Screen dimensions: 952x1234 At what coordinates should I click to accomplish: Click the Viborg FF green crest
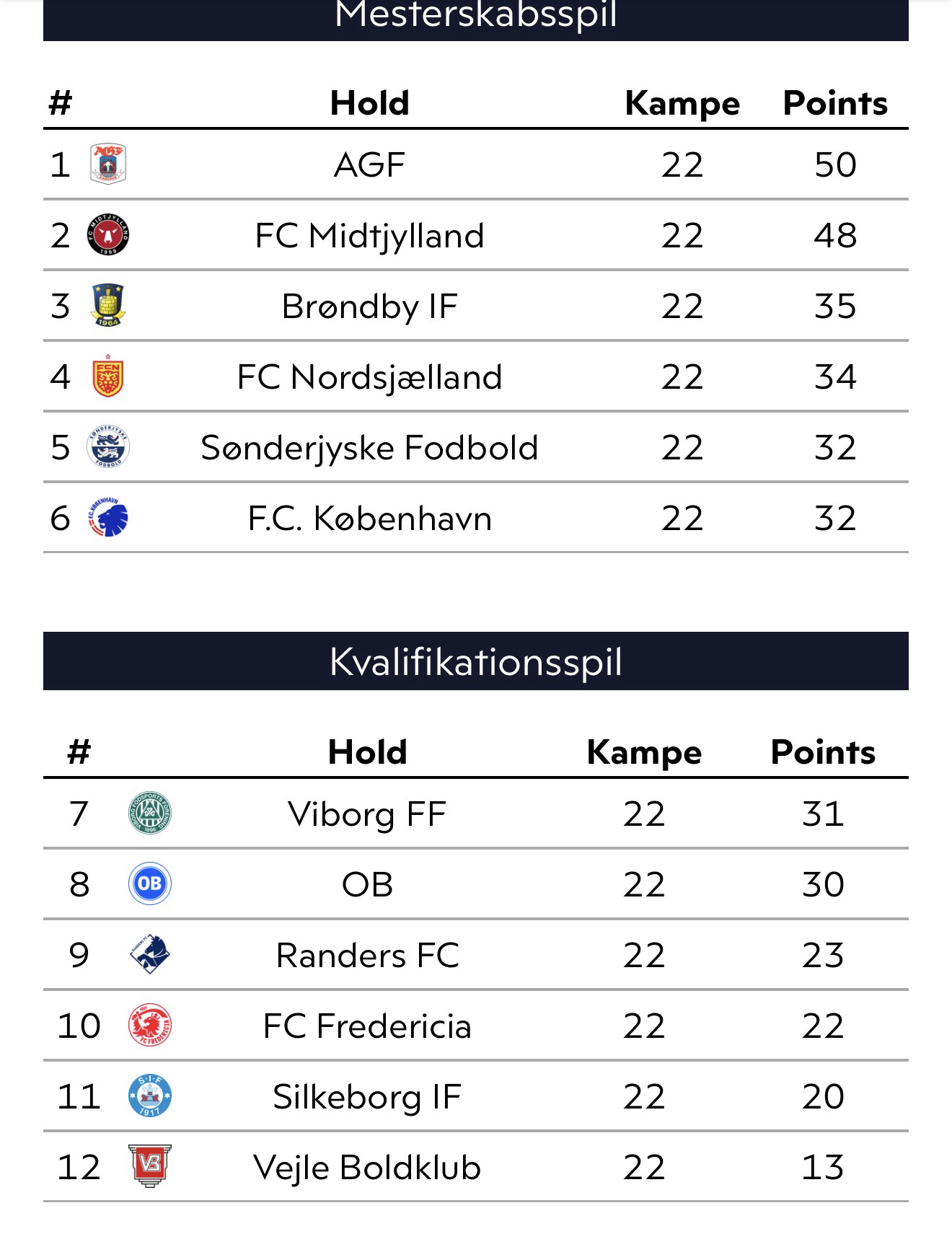[x=150, y=813]
